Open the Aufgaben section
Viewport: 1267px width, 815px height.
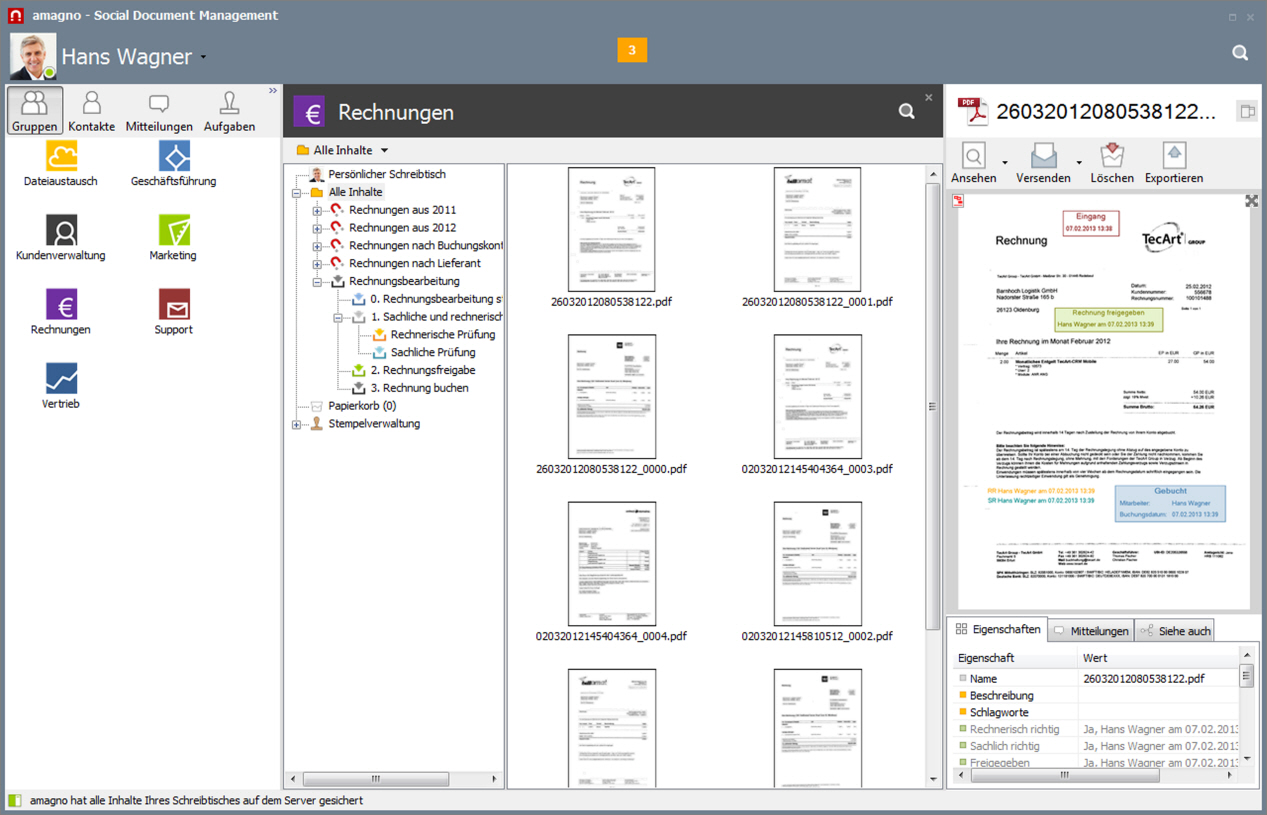point(229,110)
